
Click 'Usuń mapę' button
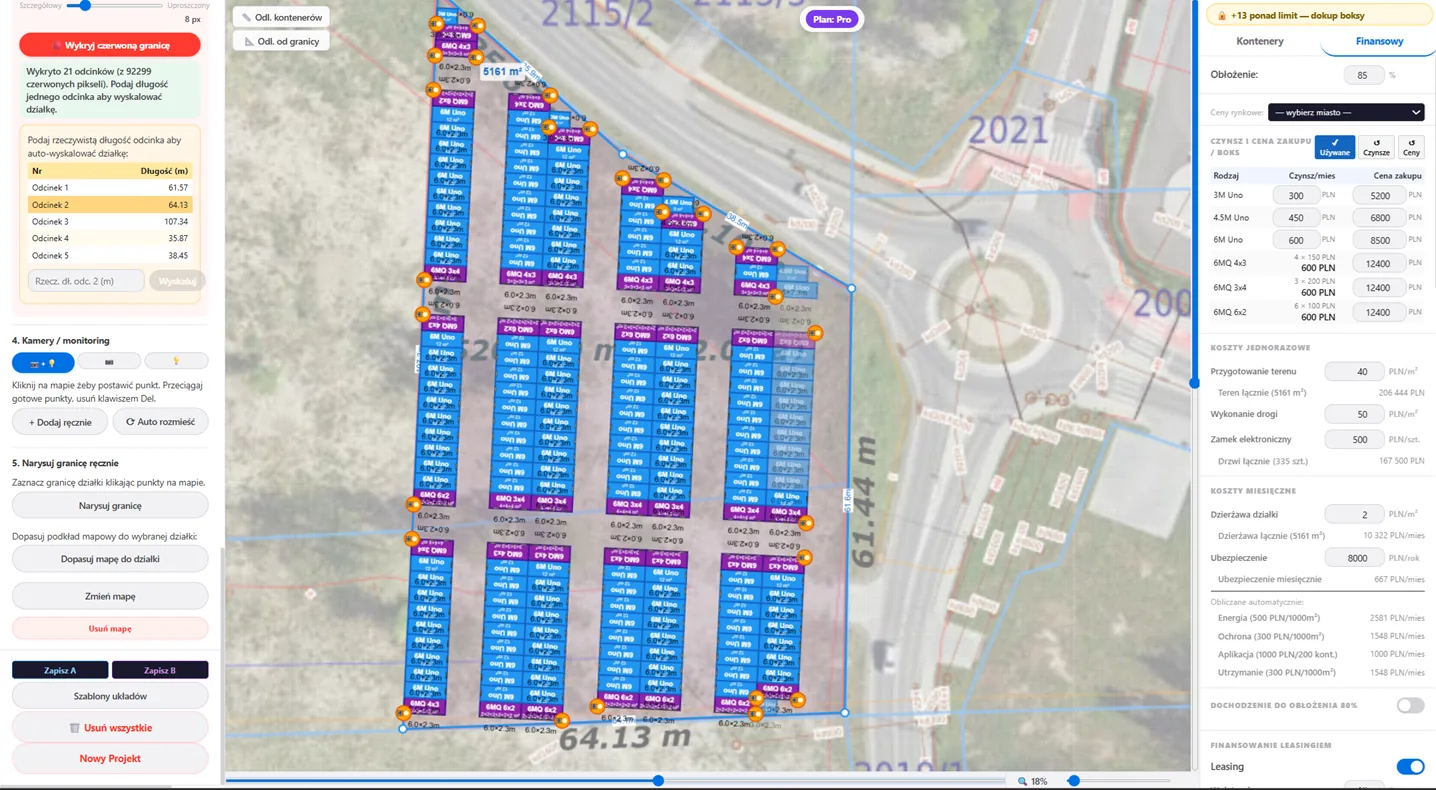click(110, 629)
